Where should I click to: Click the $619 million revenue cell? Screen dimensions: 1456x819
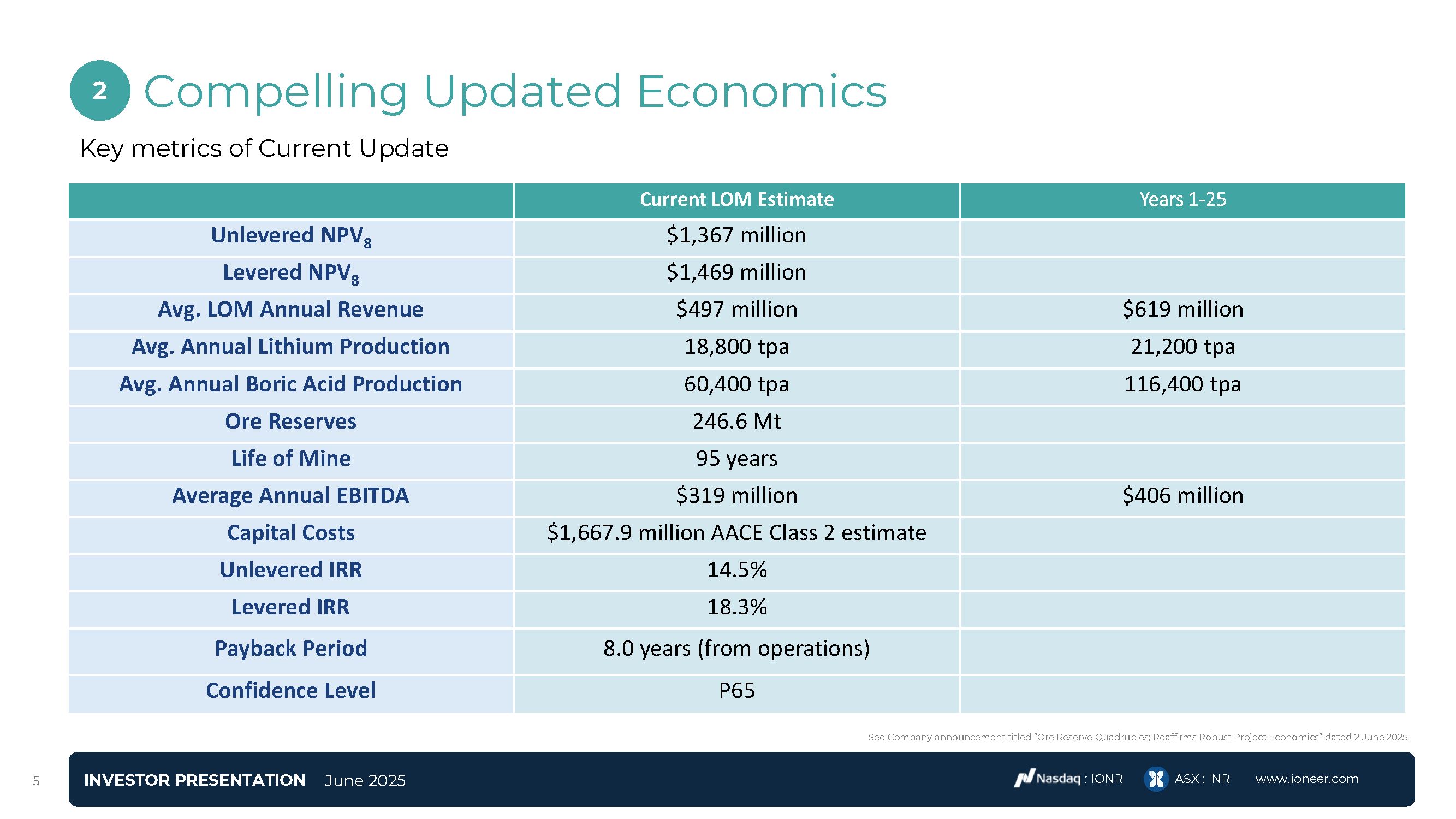point(1182,310)
